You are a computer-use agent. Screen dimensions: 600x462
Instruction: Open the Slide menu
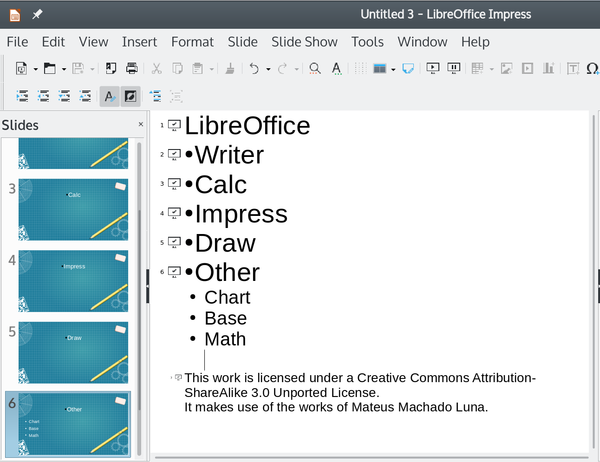[242, 42]
